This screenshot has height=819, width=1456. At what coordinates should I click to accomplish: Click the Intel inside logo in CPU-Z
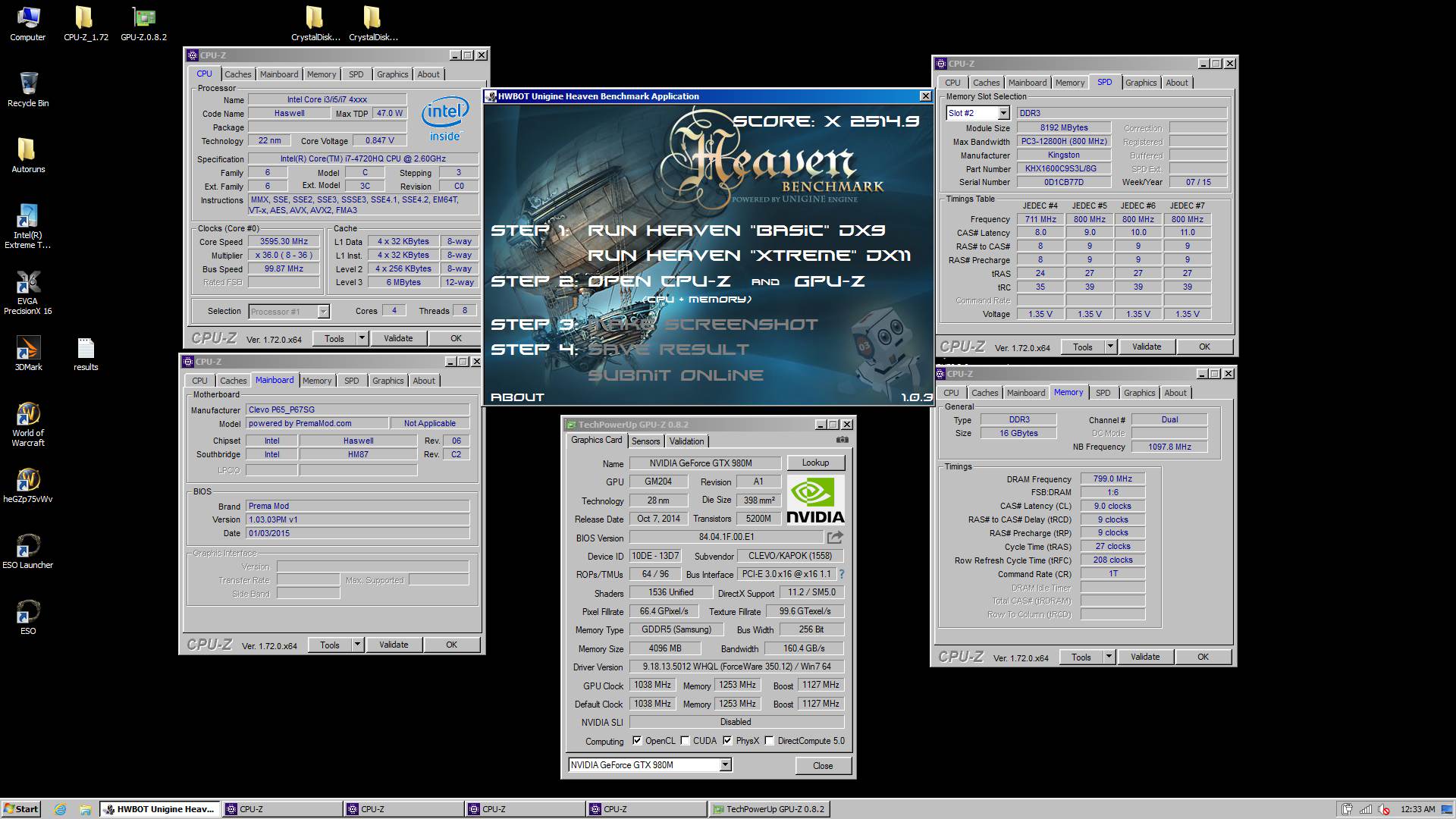445,118
